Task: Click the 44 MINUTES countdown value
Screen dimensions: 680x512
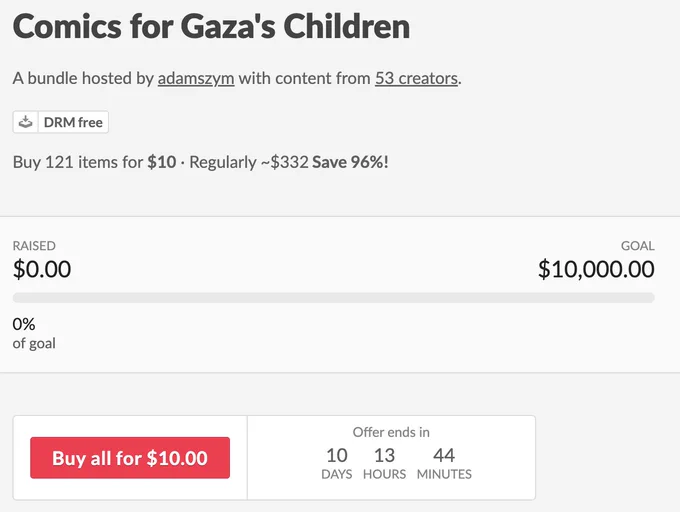Action: 444,463
